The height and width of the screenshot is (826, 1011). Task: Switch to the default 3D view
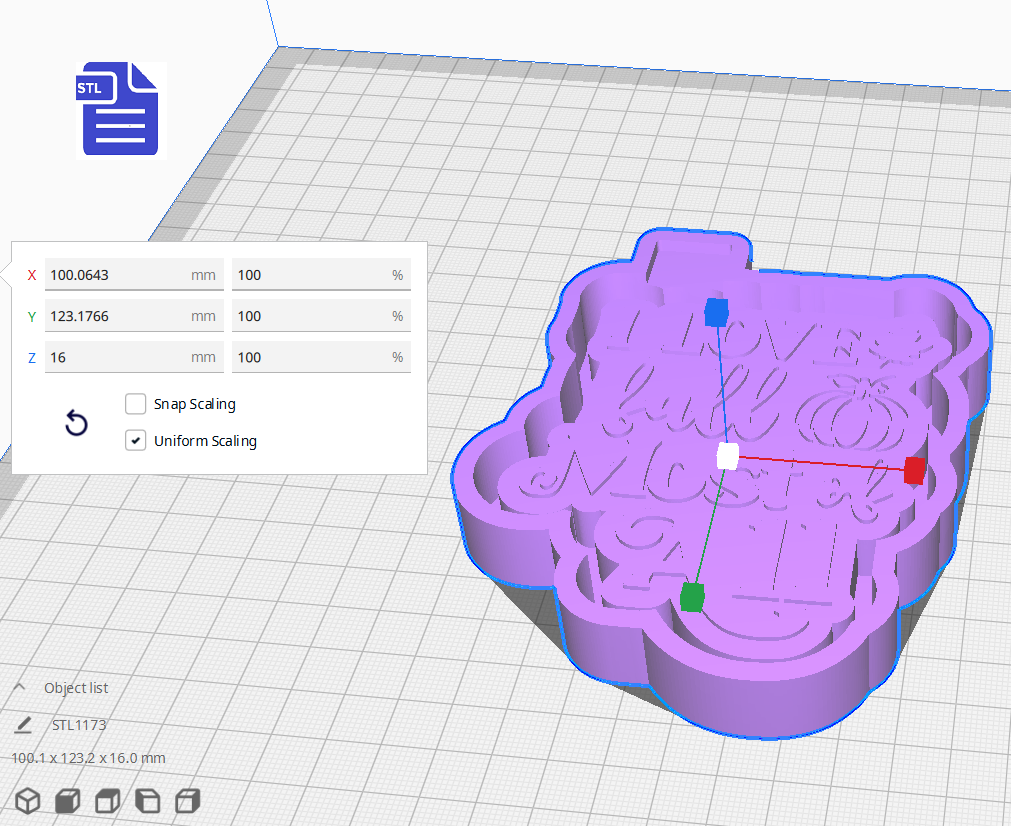pyautogui.click(x=28, y=800)
